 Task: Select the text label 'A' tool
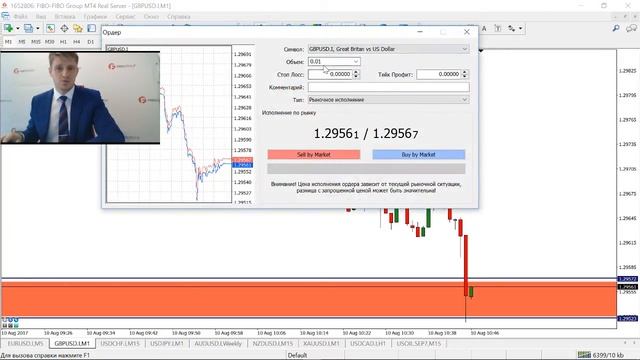coord(484,28)
